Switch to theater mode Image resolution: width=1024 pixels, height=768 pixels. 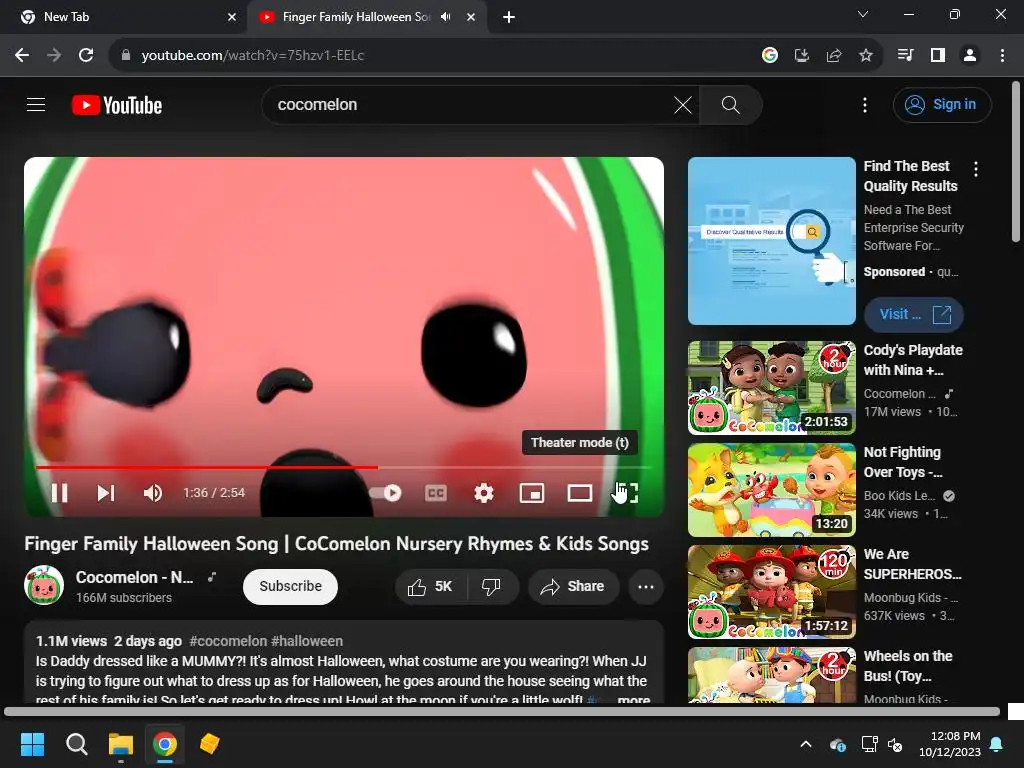tap(579, 493)
